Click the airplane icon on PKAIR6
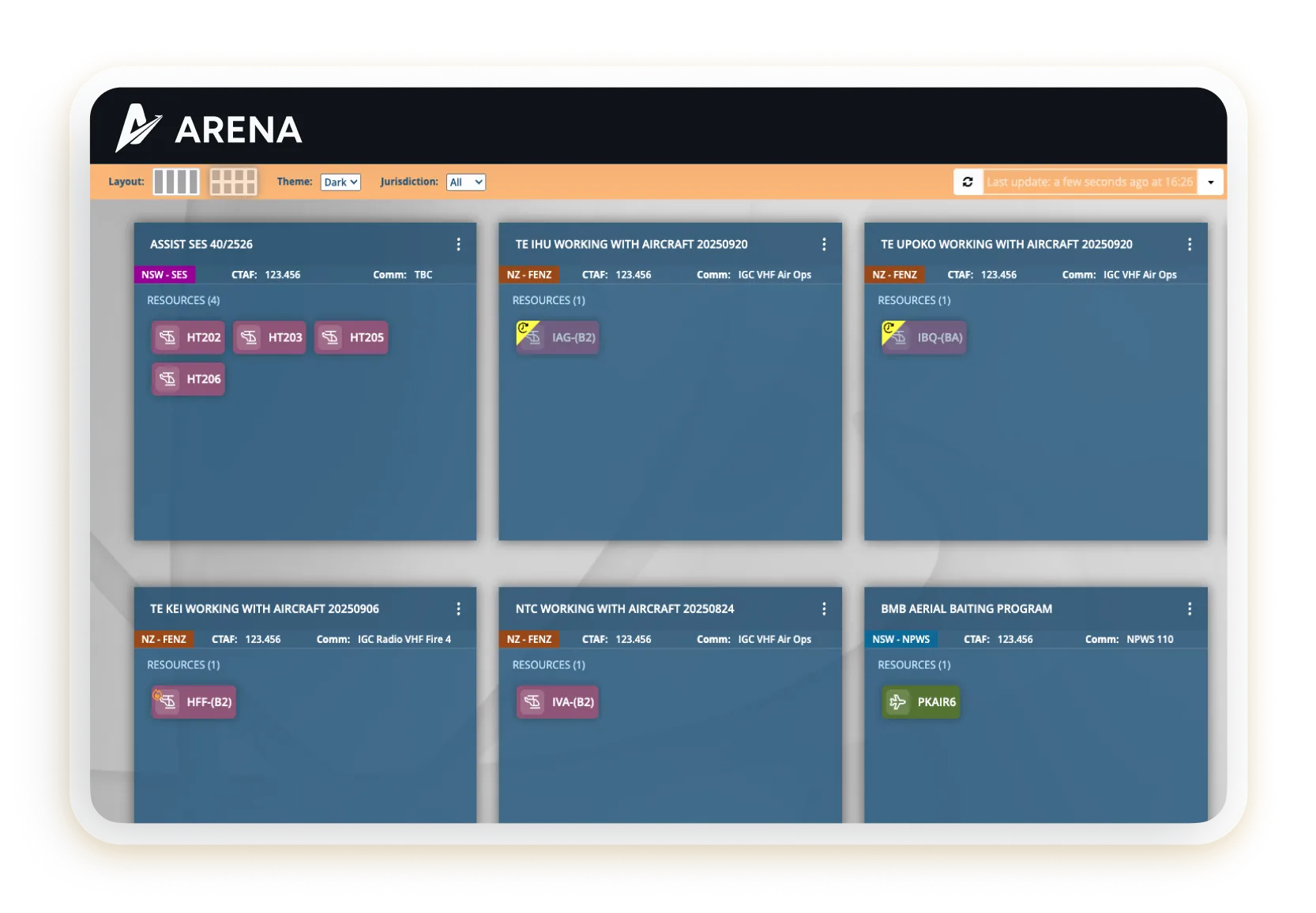Image resolution: width=1316 pixels, height=913 pixels. pos(897,702)
